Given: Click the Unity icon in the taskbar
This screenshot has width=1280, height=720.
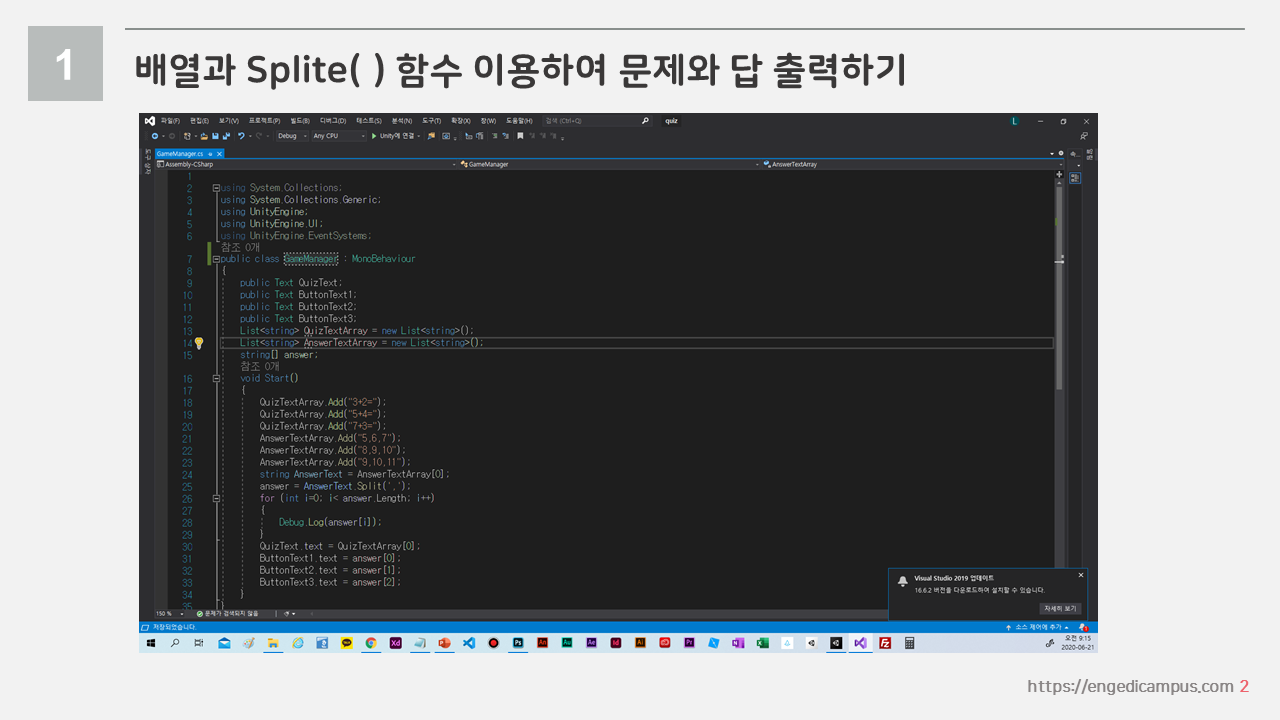Looking at the screenshot, I should tap(836, 643).
